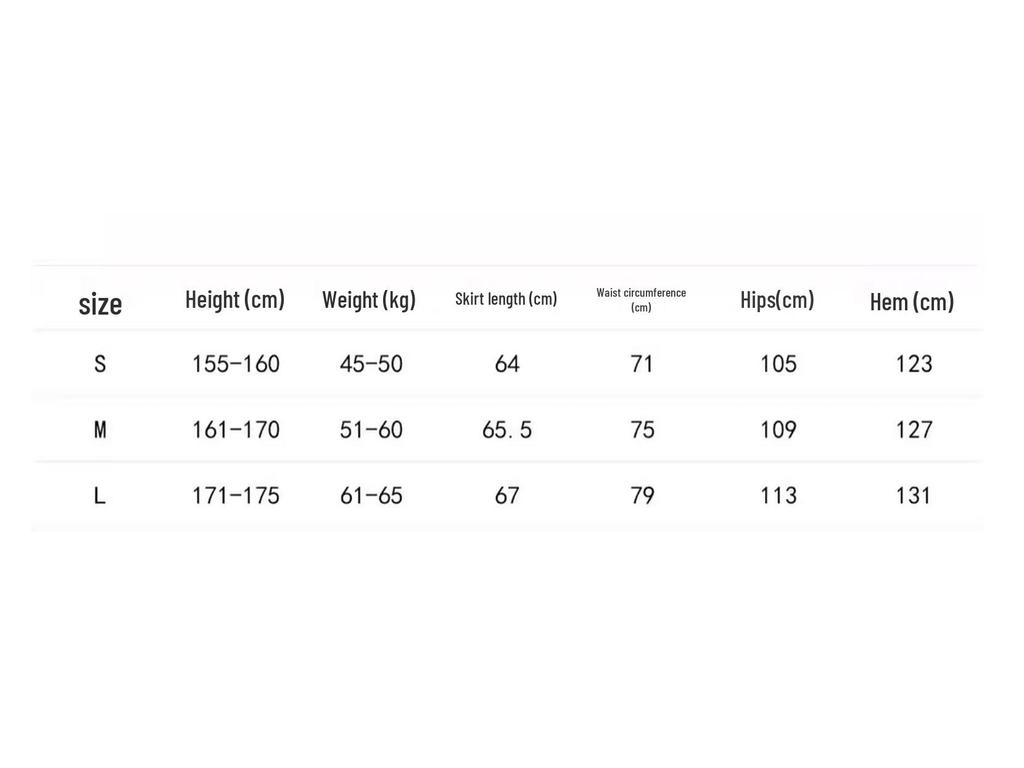Screen dimensions: 1024x768
Task: Select the hem value 127
Action: (914, 430)
